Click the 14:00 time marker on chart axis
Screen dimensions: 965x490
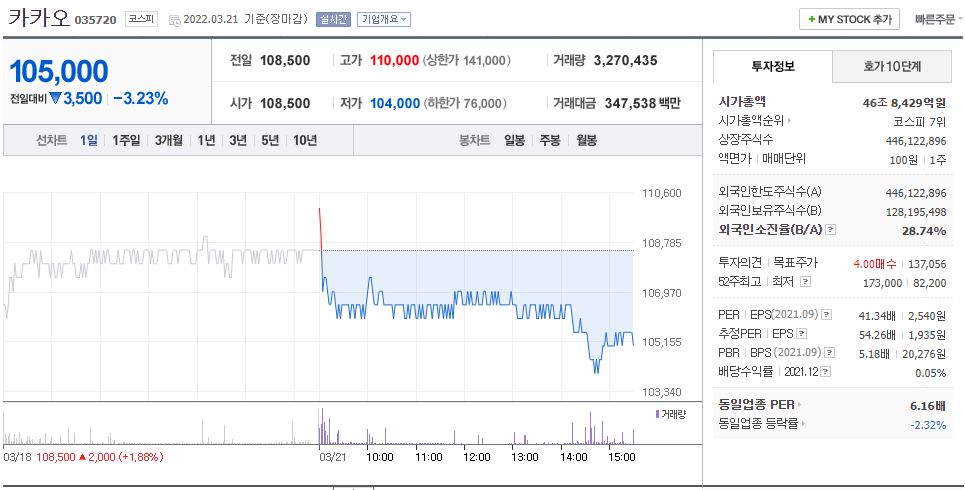coord(573,457)
